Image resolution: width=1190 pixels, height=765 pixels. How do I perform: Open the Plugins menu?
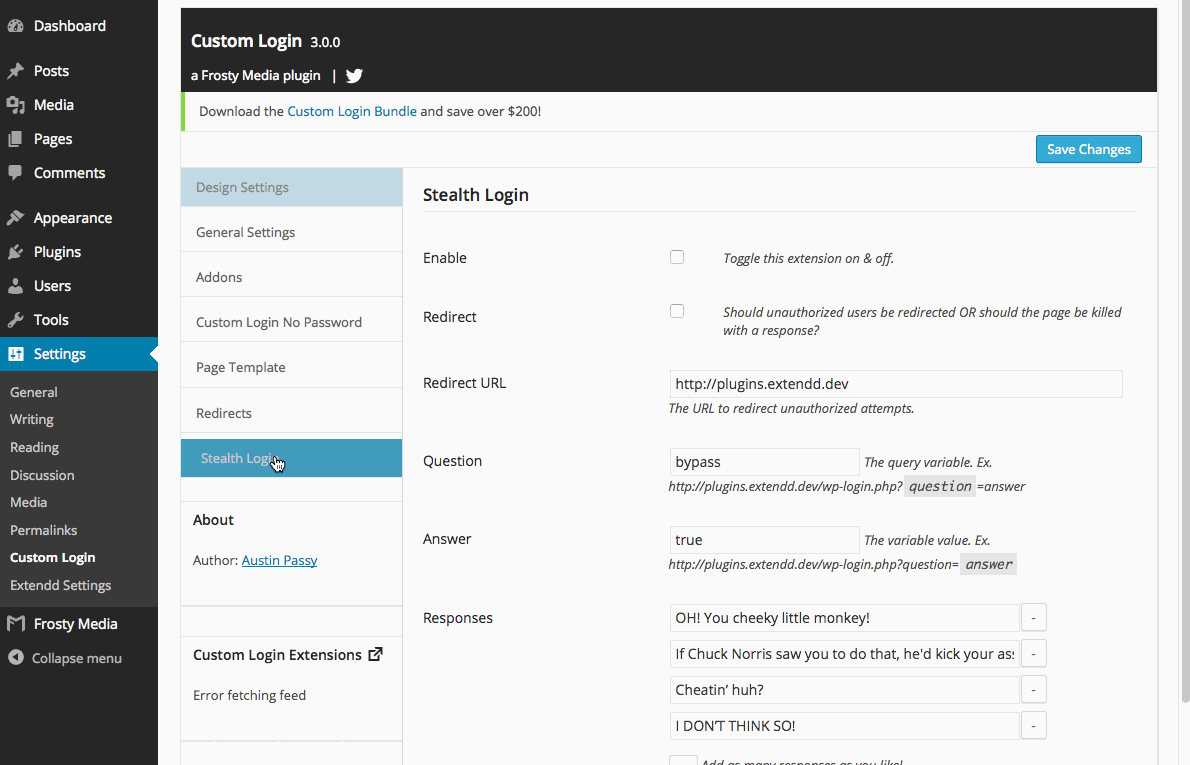click(79, 252)
